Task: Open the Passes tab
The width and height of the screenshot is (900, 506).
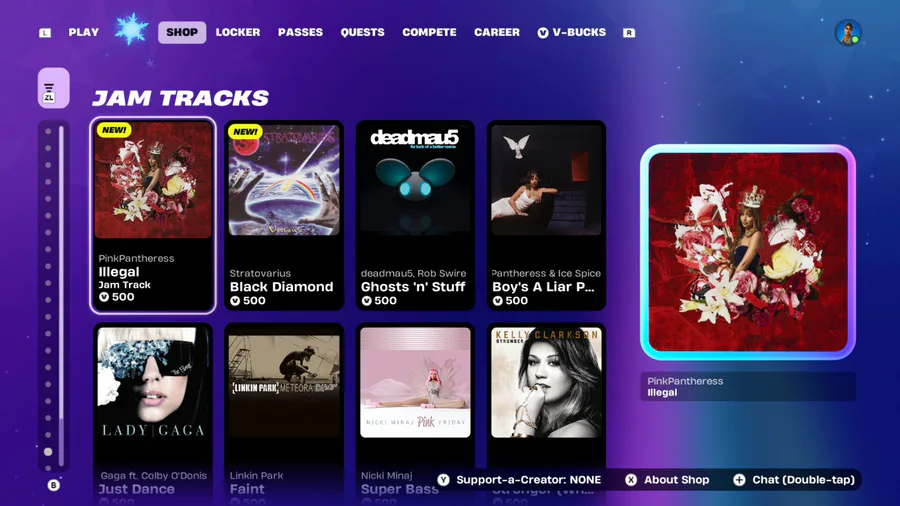Action: (300, 33)
